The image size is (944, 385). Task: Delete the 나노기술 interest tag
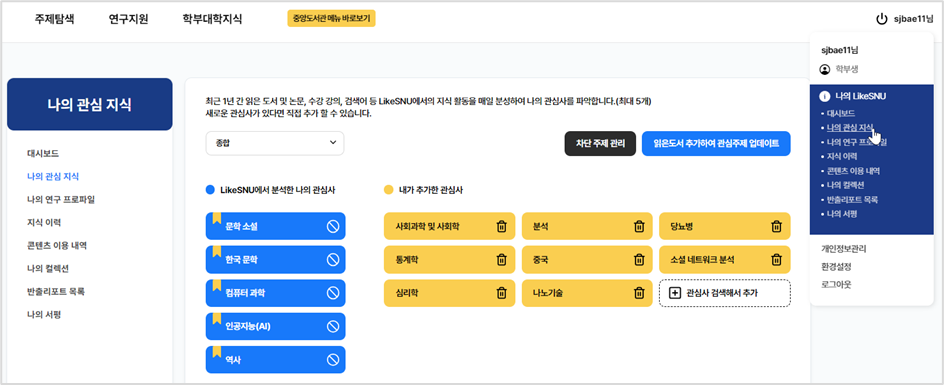[639, 293]
